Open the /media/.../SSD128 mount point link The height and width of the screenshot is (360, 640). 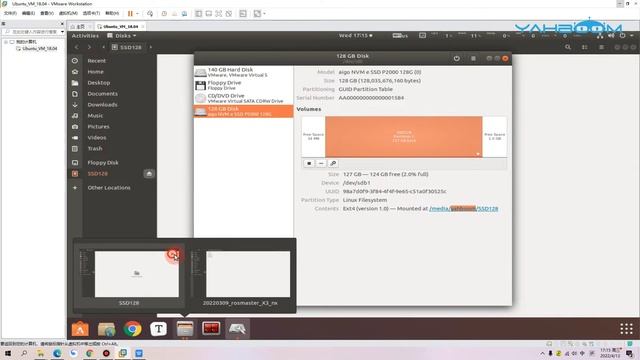click(x=463, y=209)
